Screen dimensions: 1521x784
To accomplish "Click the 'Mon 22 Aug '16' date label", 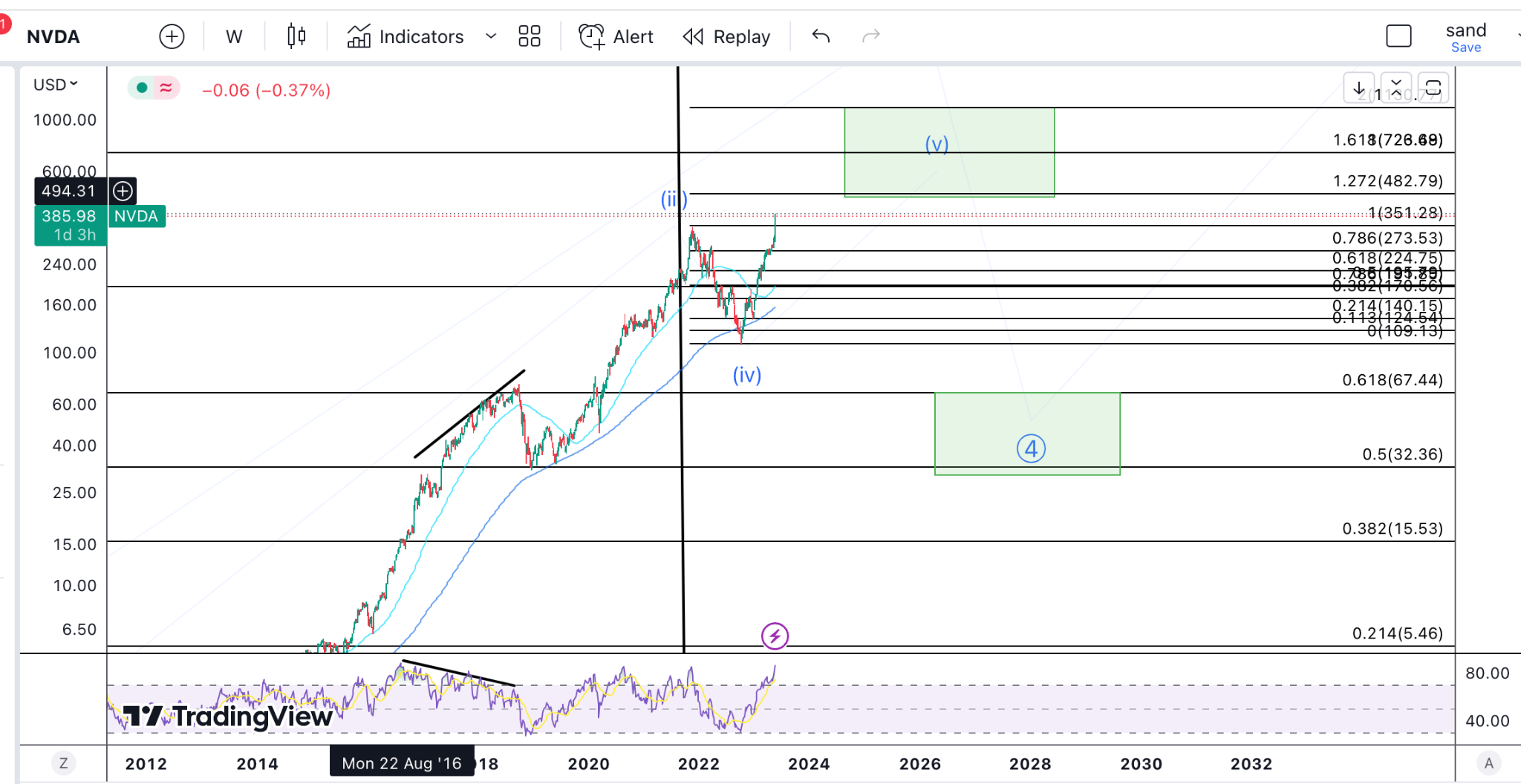I will tap(401, 762).
